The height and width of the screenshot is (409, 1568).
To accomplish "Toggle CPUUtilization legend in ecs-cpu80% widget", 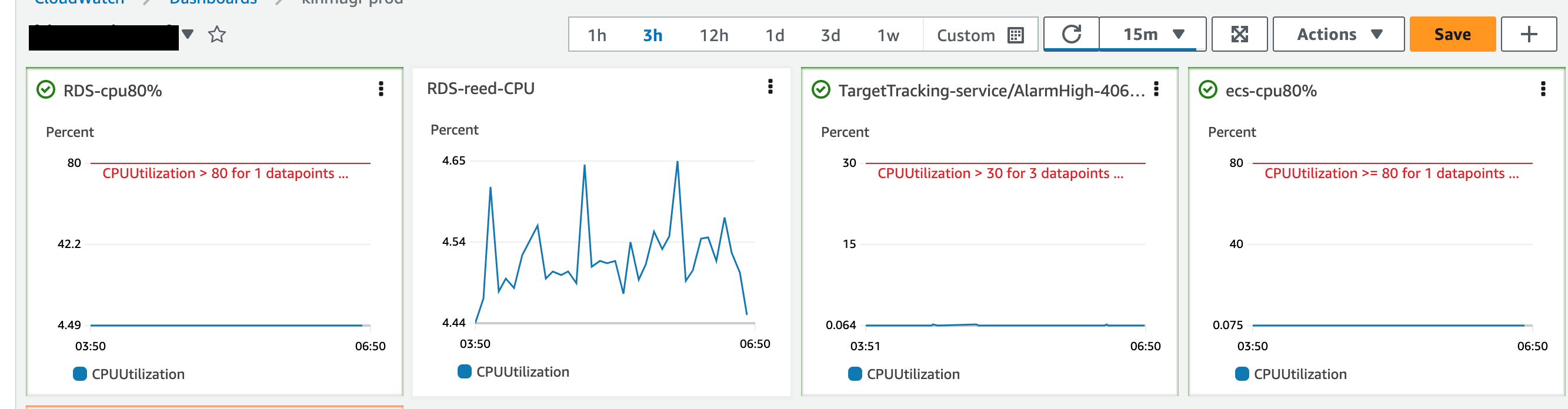I will pyautogui.click(x=1290, y=374).
